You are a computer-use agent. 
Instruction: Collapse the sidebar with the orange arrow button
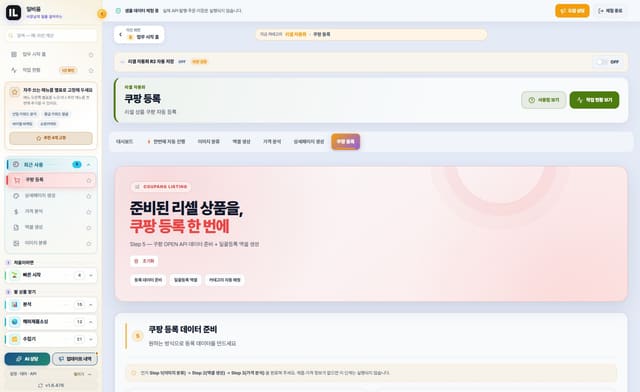102,14
